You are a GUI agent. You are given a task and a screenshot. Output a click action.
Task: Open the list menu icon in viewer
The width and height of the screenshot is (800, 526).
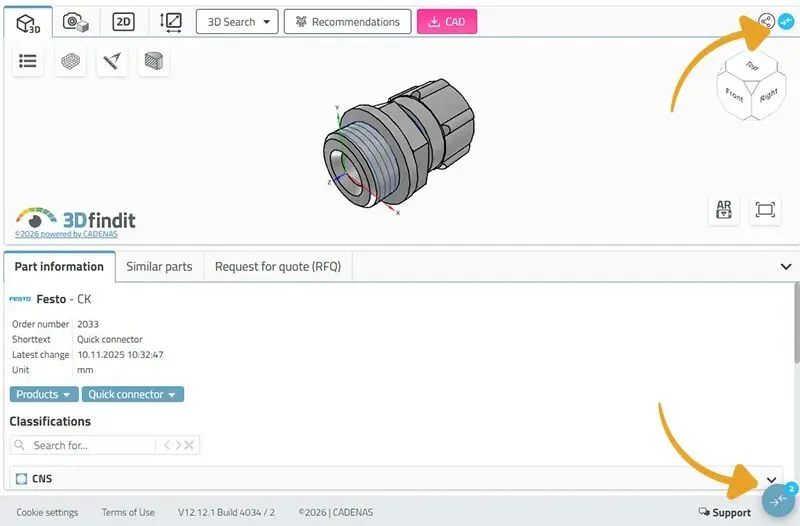tap(28, 61)
